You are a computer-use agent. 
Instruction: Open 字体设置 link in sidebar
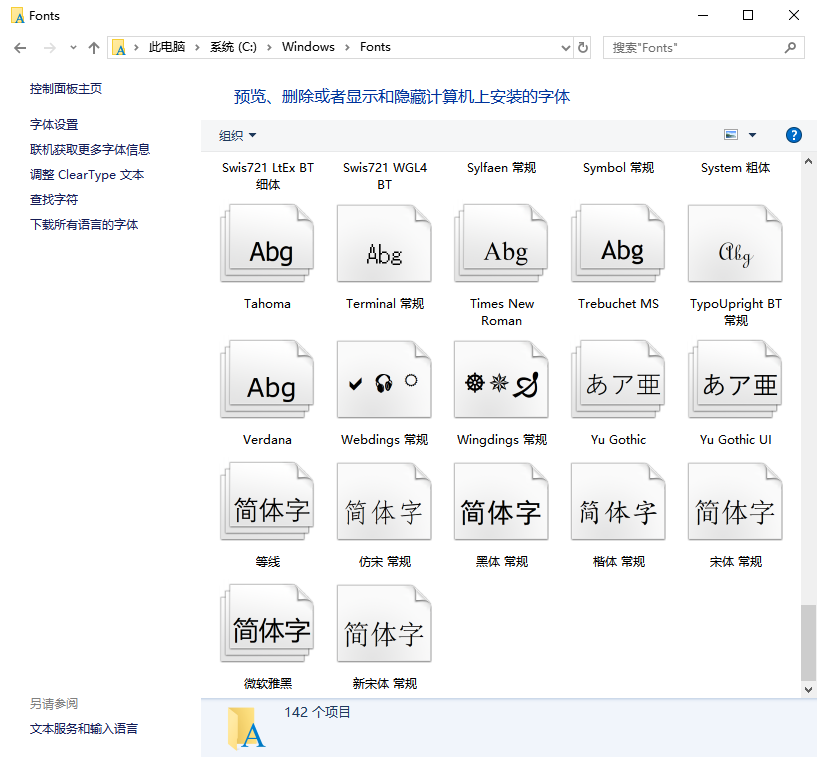click(x=54, y=124)
